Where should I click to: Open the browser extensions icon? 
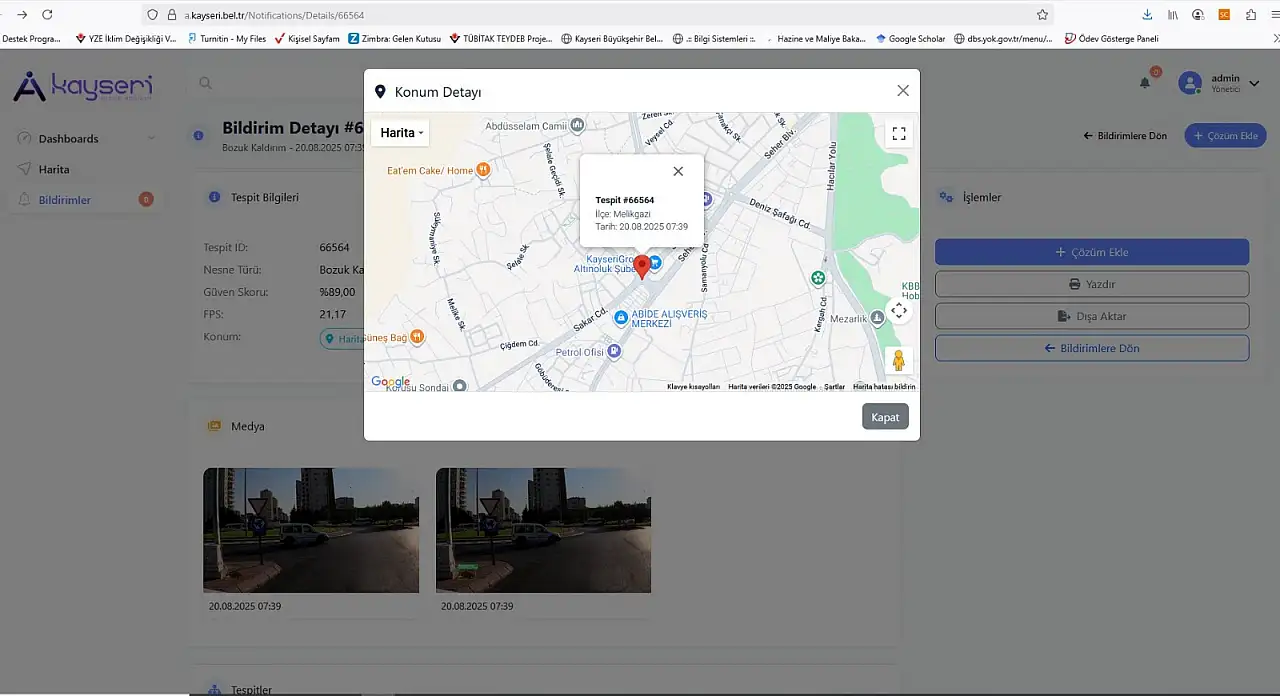point(1251,15)
